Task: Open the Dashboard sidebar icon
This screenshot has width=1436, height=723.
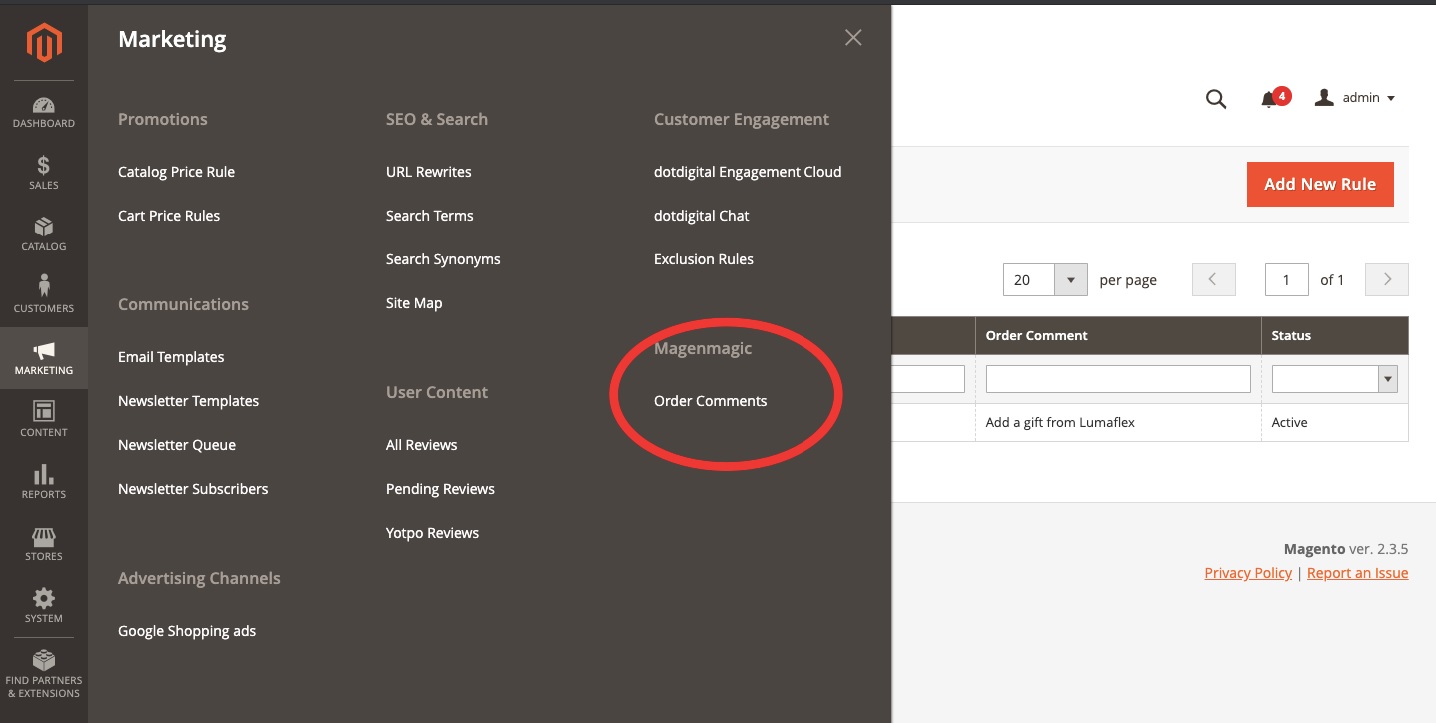Action: point(44,113)
